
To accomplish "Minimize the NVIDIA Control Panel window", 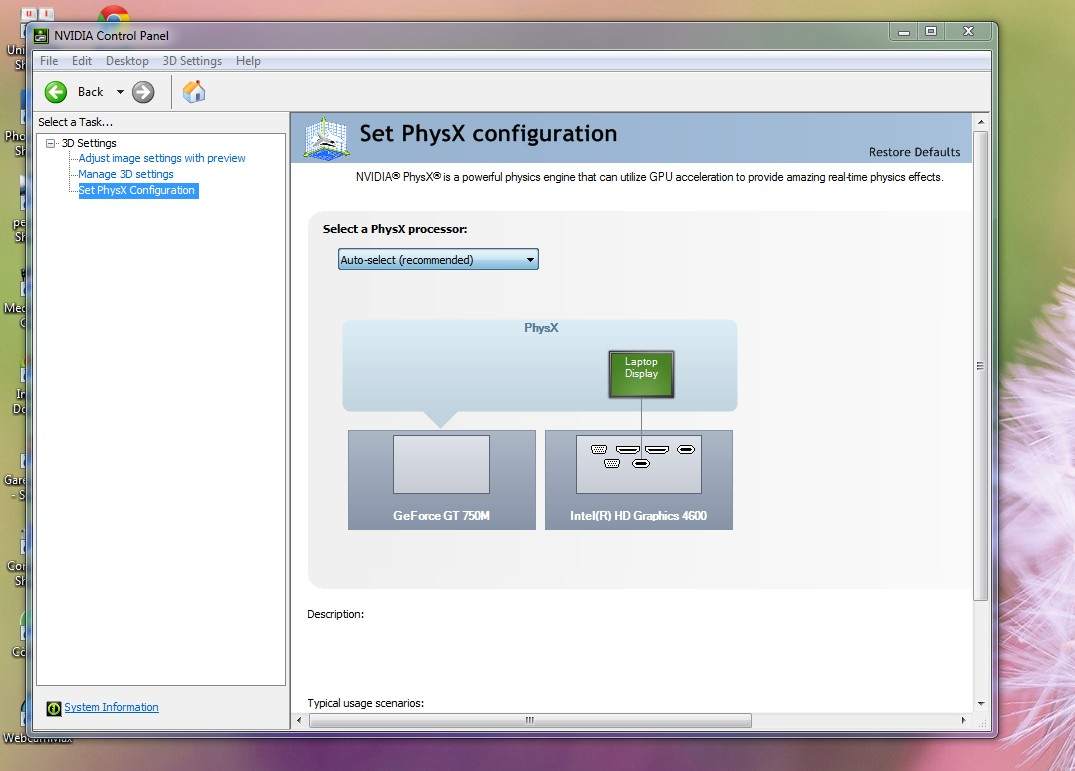I will coord(904,32).
